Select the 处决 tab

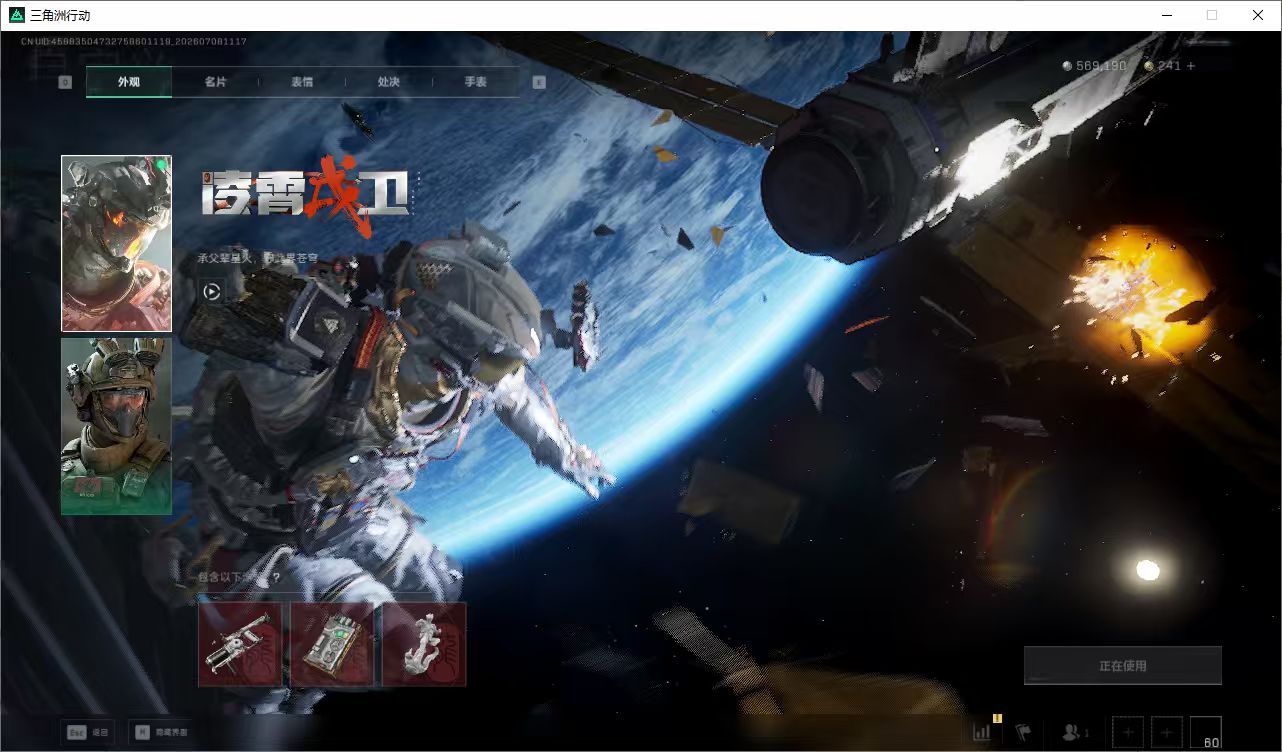pos(389,82)
